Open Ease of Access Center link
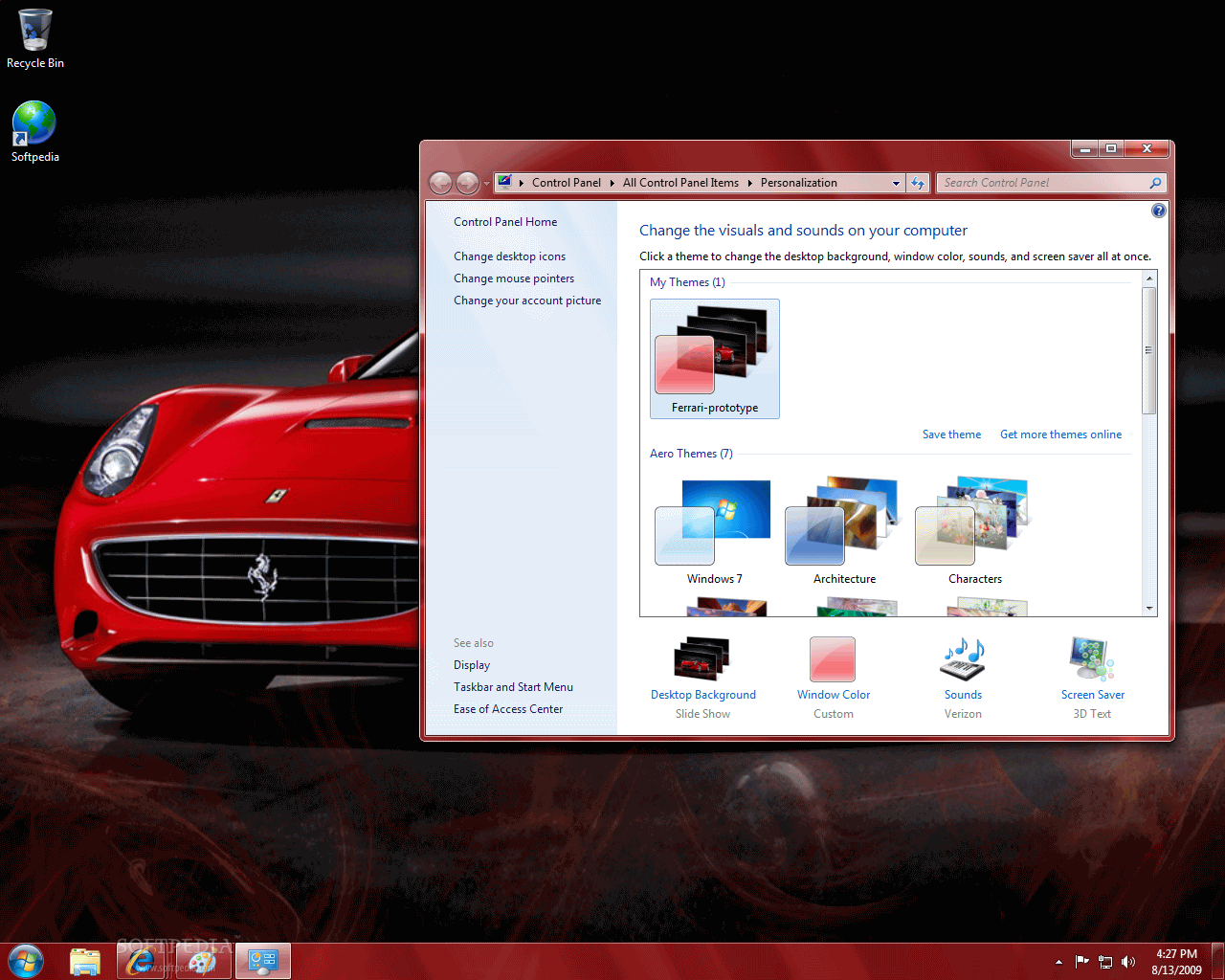Screen dimensions: 1225x980 coord(508,709)
